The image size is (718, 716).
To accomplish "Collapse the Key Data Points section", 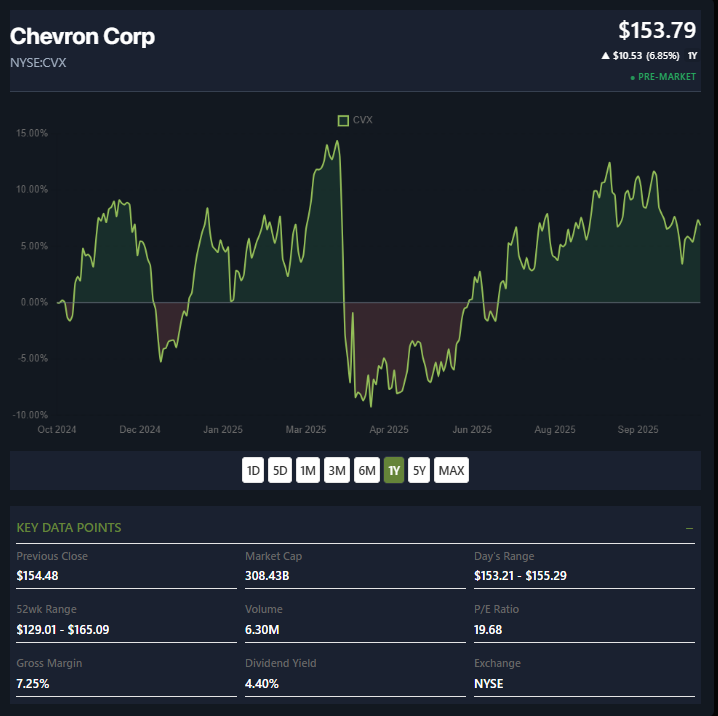I will click(x=689, y=528).
